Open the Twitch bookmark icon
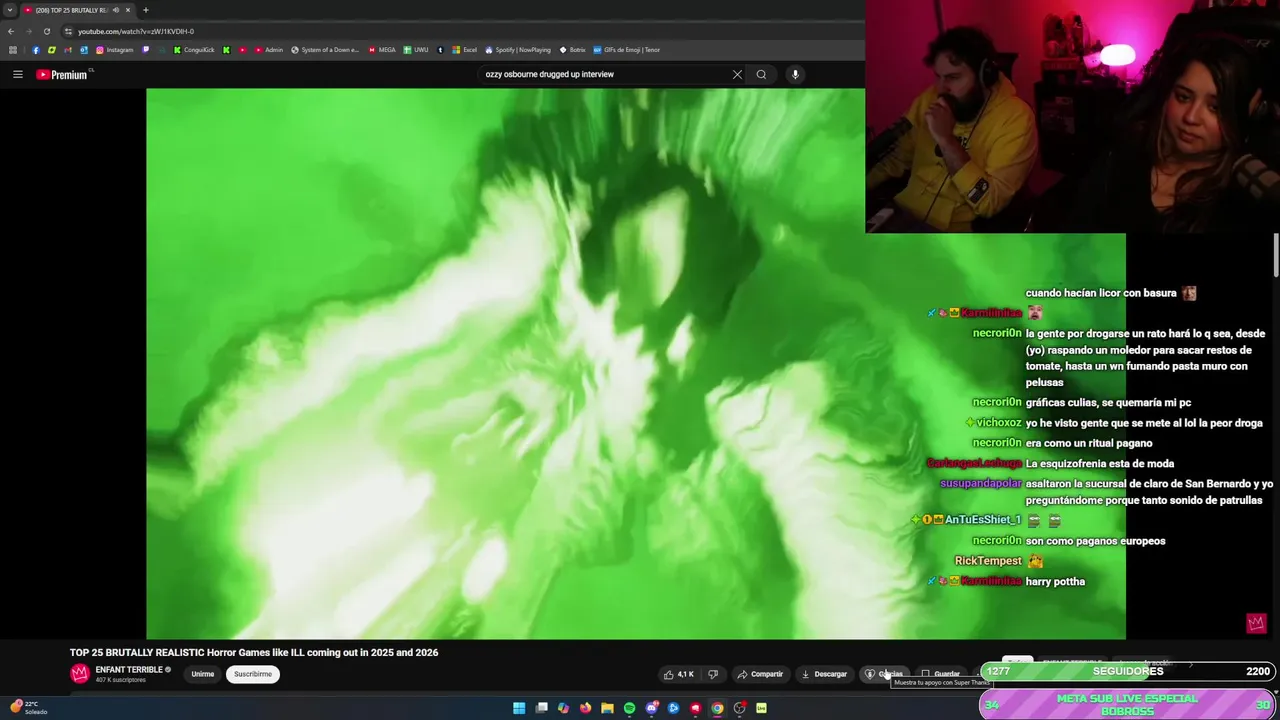Image resolution: width=1280 pixels, height=720 pixels. click(x=146, y=49)
